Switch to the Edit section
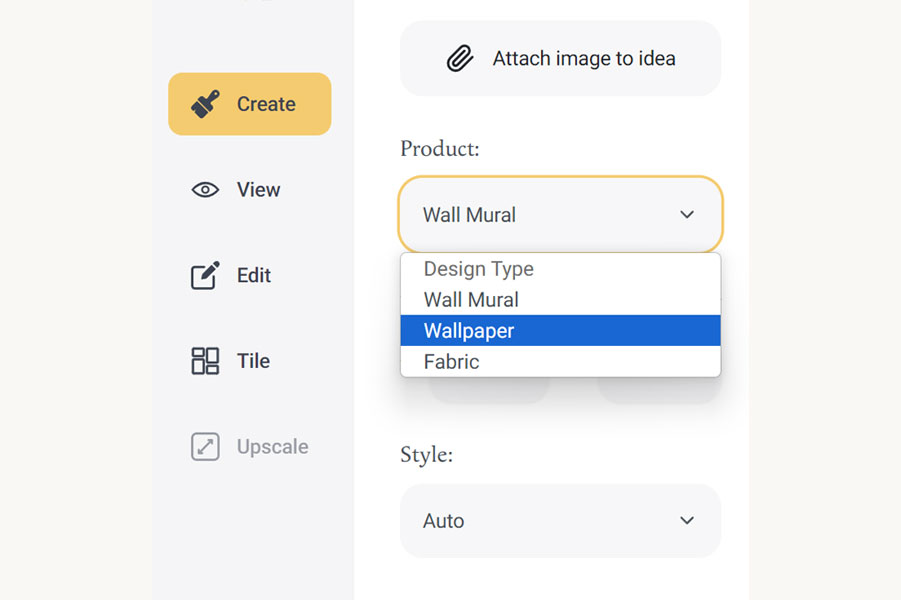The height and width of the screenshot is (600, 901). [x=250, y=275]
